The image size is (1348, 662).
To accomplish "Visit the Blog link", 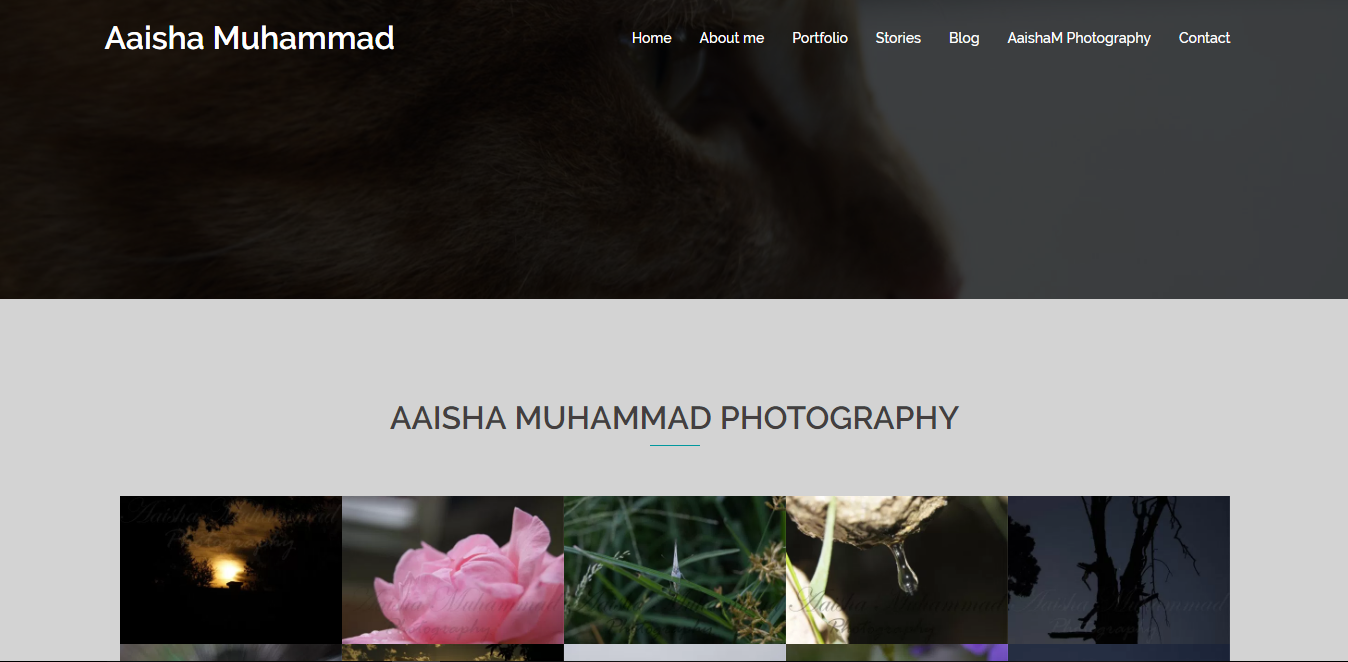I will 964,38.
